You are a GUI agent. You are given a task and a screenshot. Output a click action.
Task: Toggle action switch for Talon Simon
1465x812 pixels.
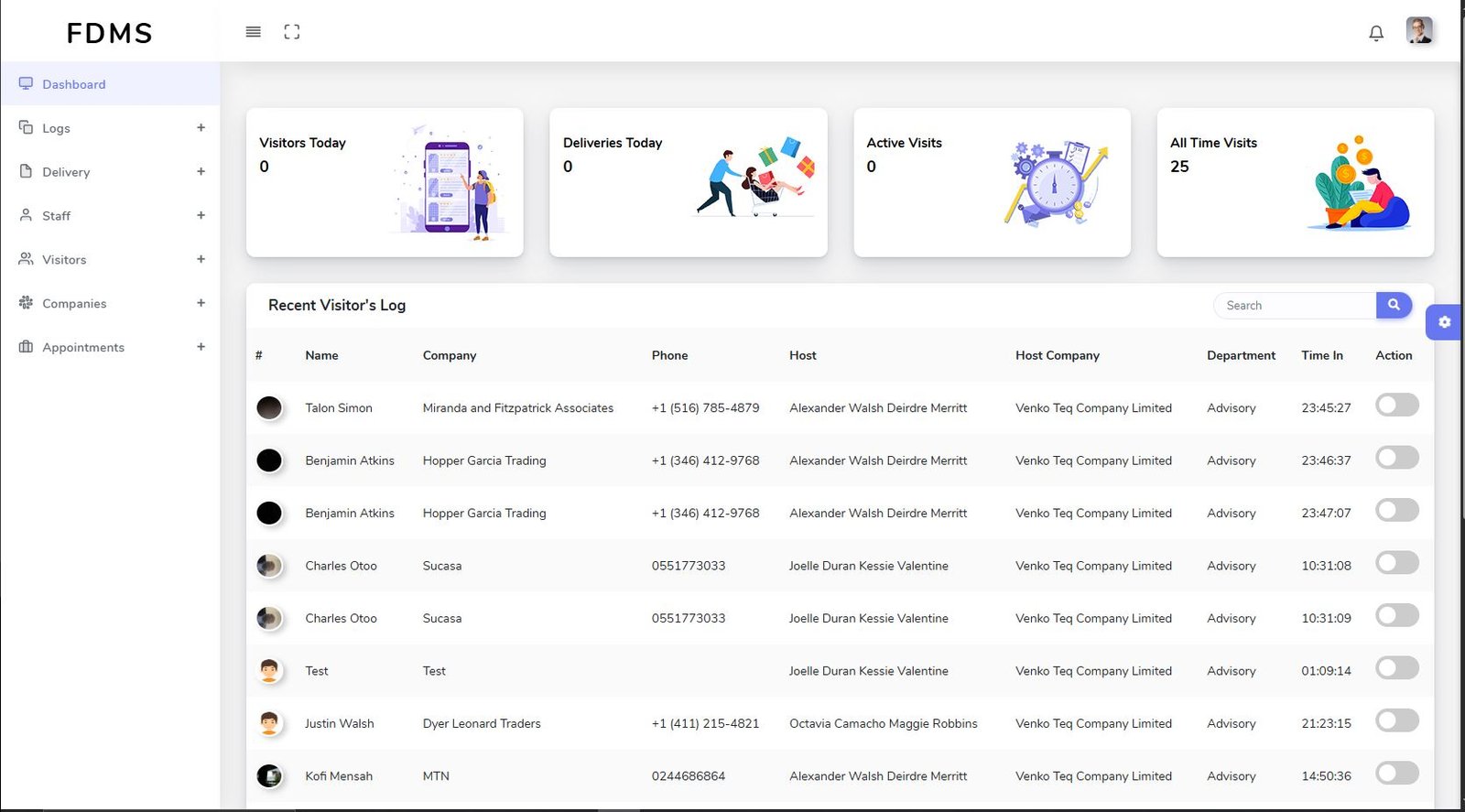pos(1397,405)
